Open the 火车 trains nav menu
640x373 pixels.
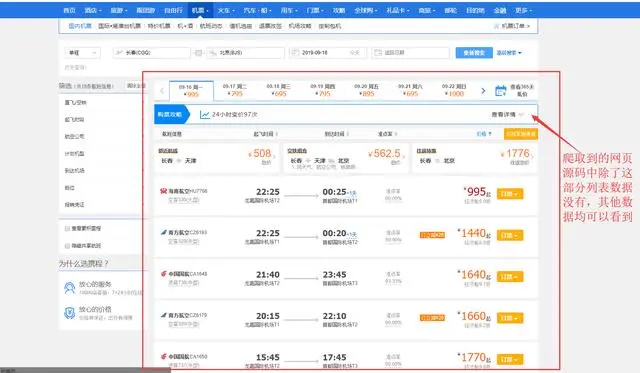tap(226, 10)
